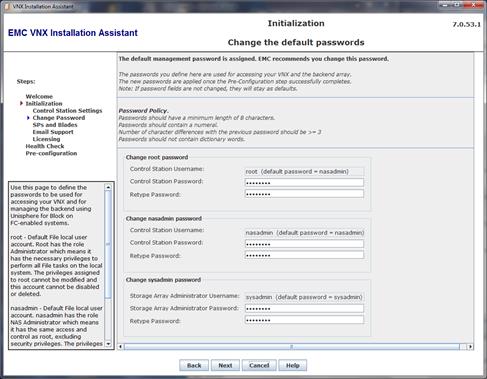Select Change Password step
Viewport: 487px width, 379px height.
click(59, 118)
